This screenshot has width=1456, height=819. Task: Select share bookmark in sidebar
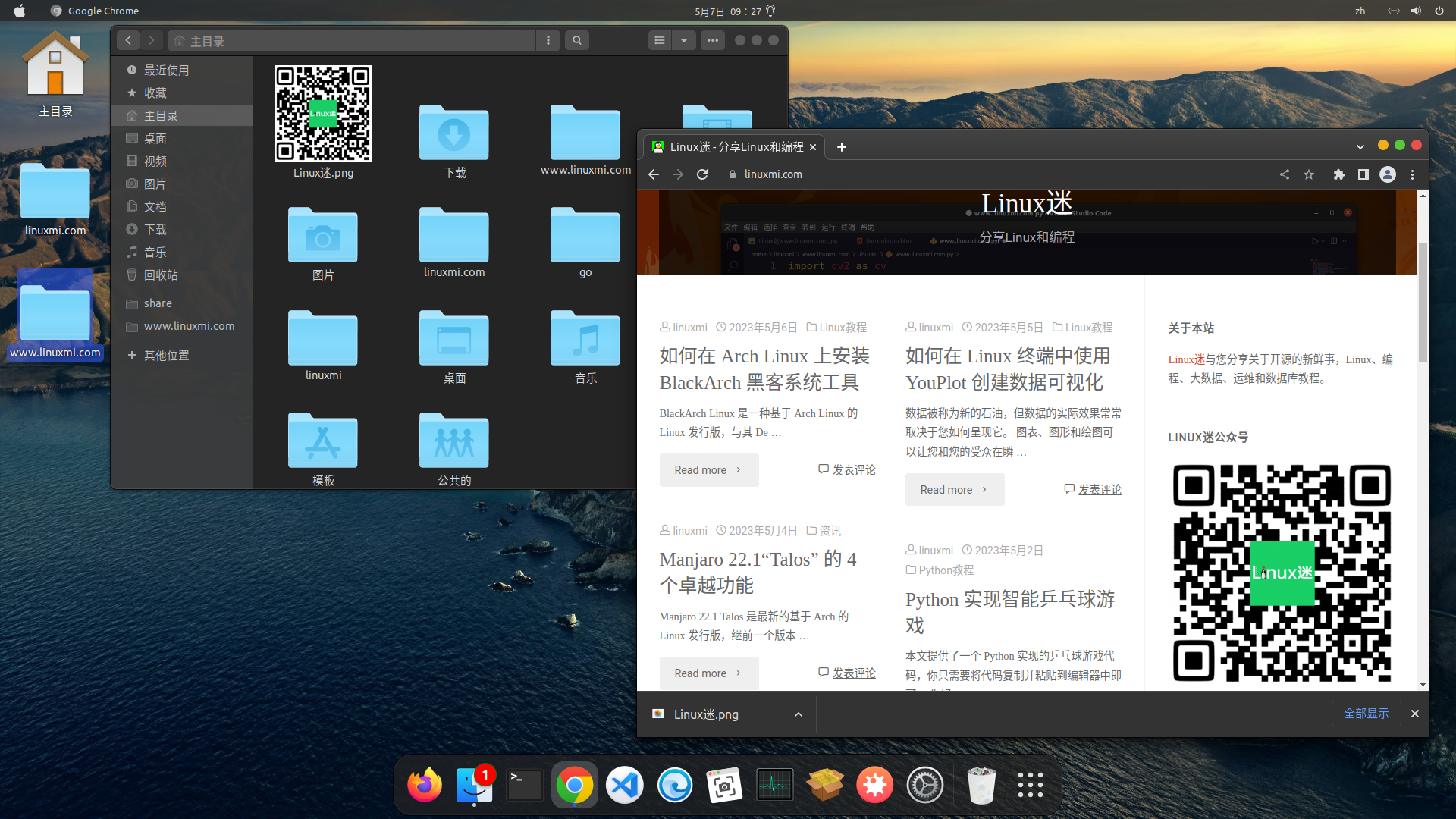click(x=182, y=303)
